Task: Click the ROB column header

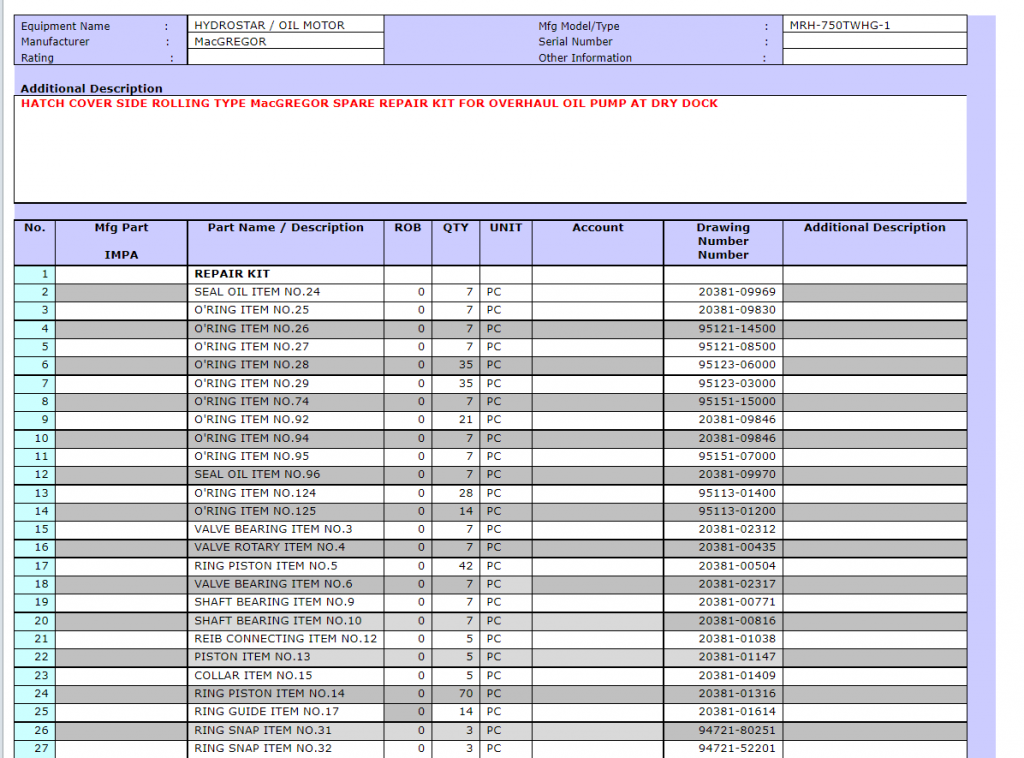Action: pos(407,228)
